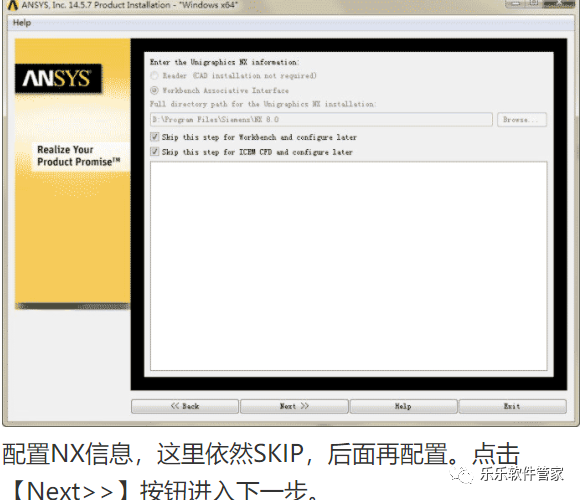The image size is (582, 500).
Task: Click the Browse button
Action: click(x=522, y=120)
